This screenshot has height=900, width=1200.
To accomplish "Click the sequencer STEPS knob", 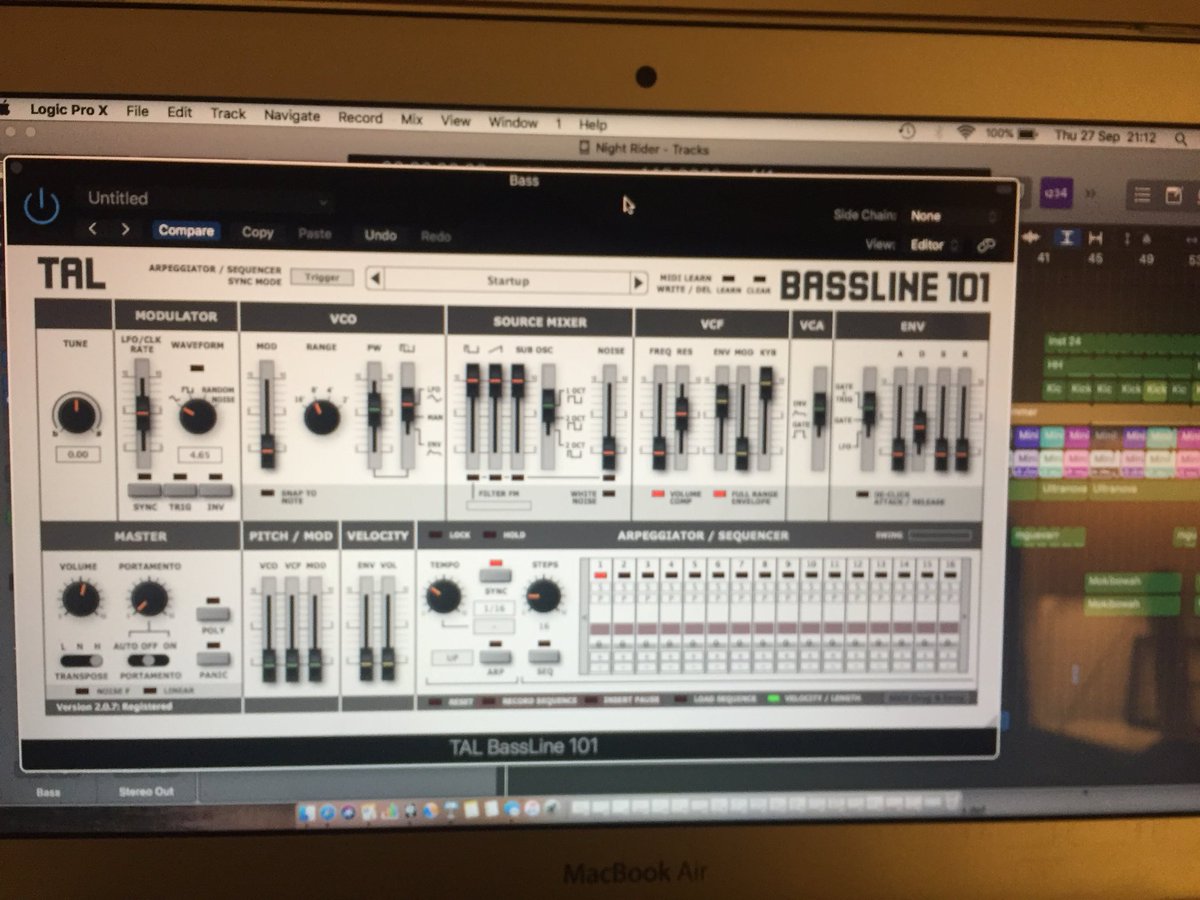I will coord(543,596).
